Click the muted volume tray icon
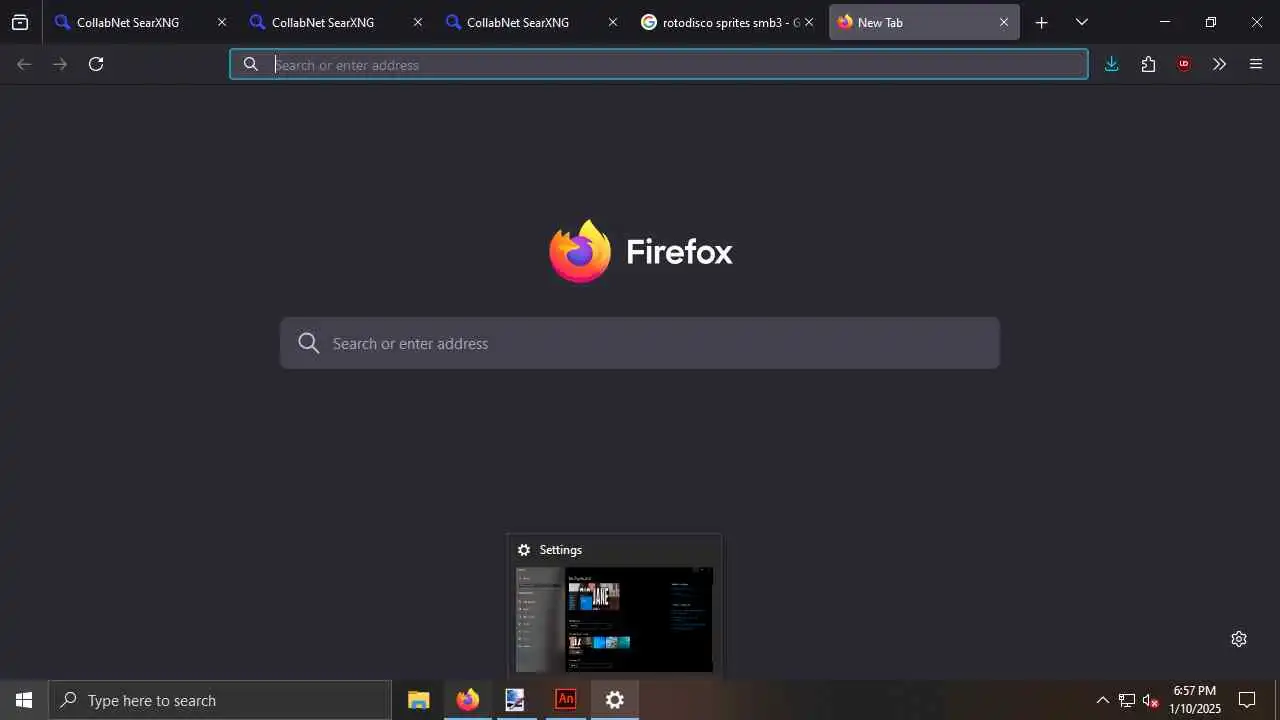Viewport: 1280px width, 720px height. click(x=1151, y=700)
